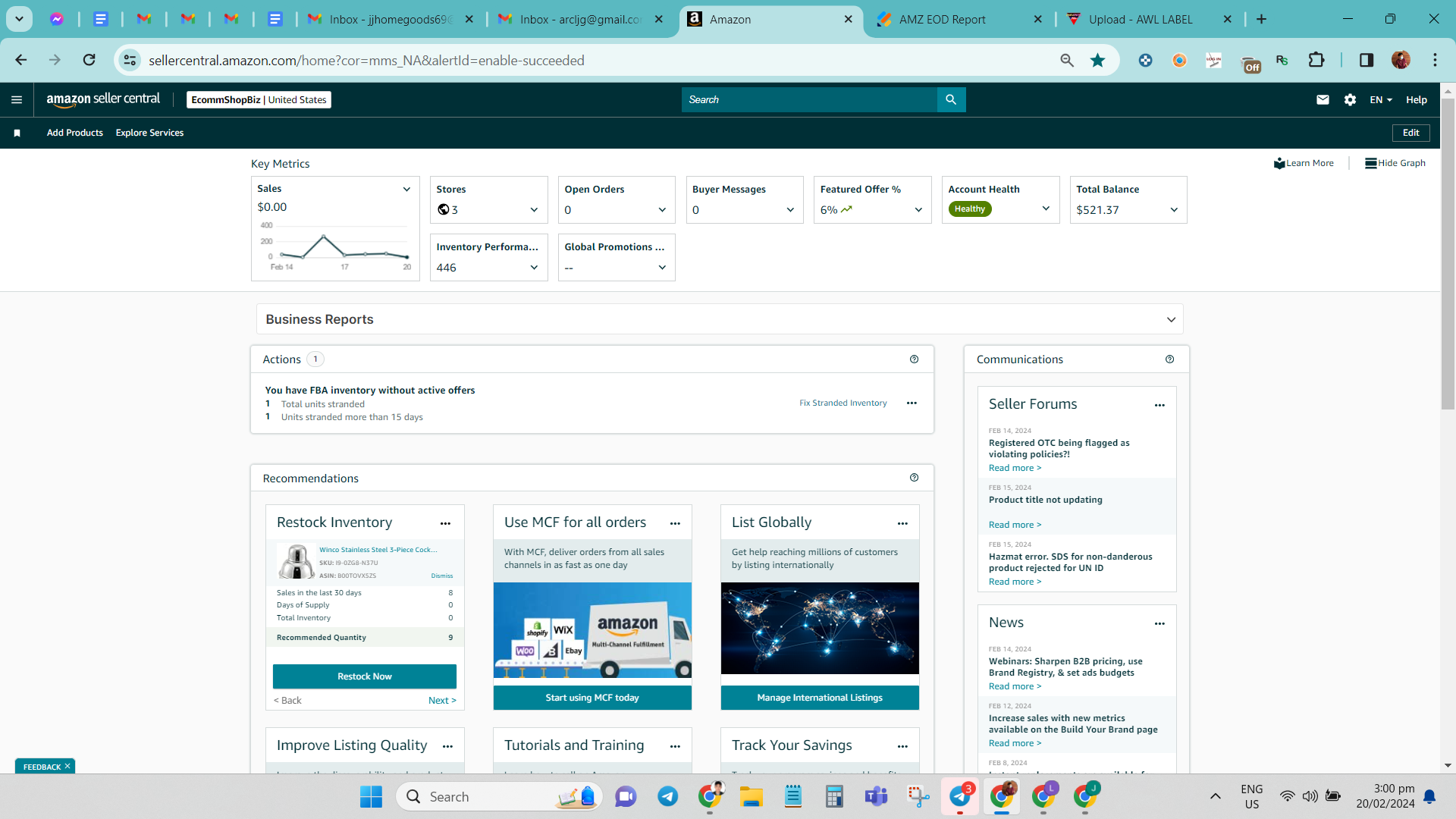The height and width of the screenshot is (819, 1456).
Task: Open the Learn More link
Action: pyautogui.click(x=1304, y=163)
